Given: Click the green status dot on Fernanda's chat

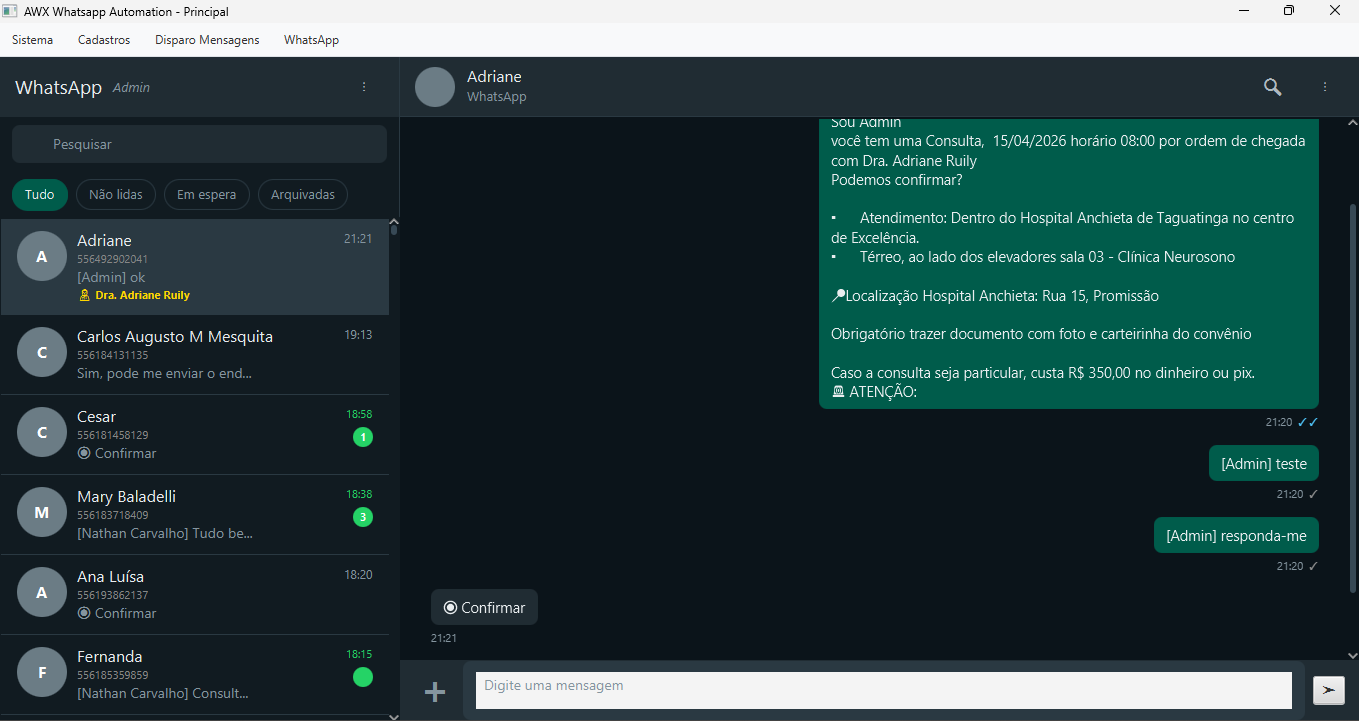Looking at the screenshot, I should pos(363,679).
